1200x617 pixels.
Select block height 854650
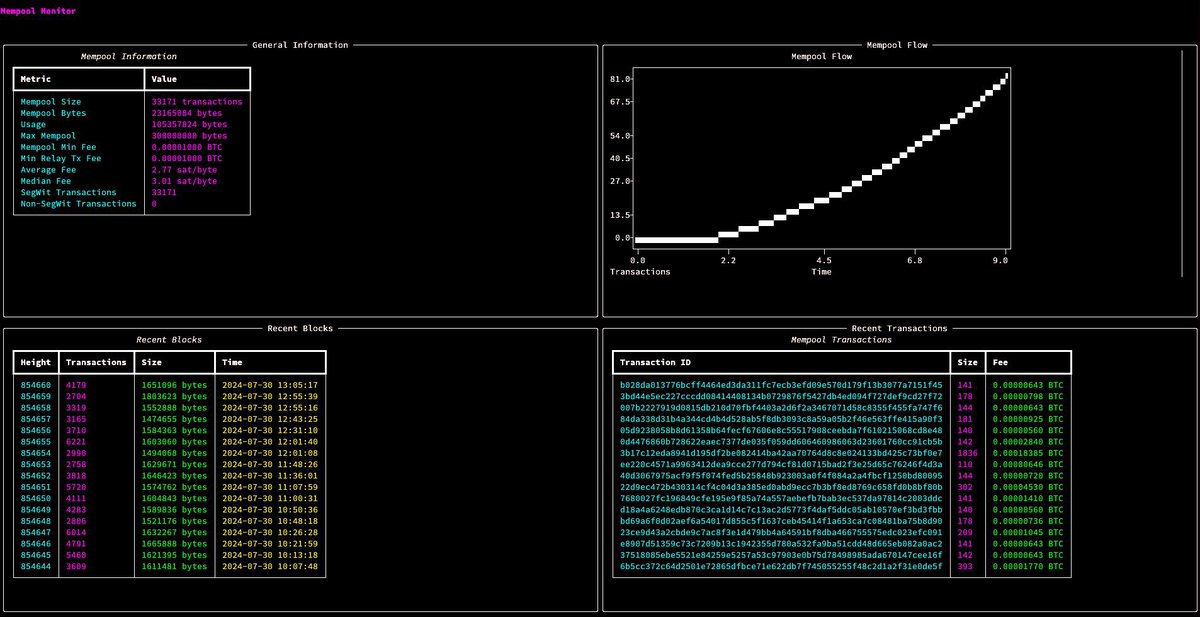[x=36, y=498]
